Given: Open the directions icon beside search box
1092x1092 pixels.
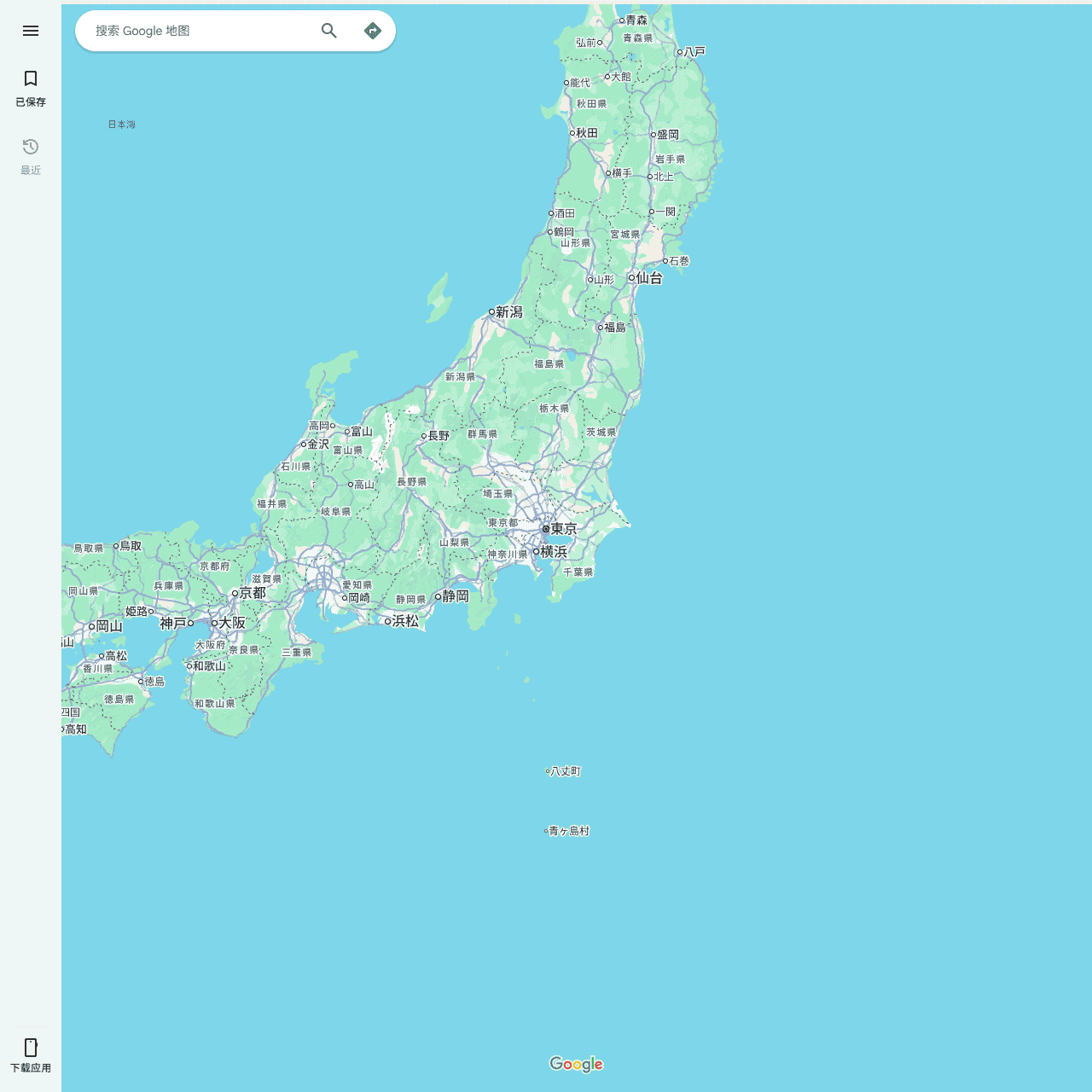Looking at the screenshot, I should pyautogui.click(x=373, y=31).
